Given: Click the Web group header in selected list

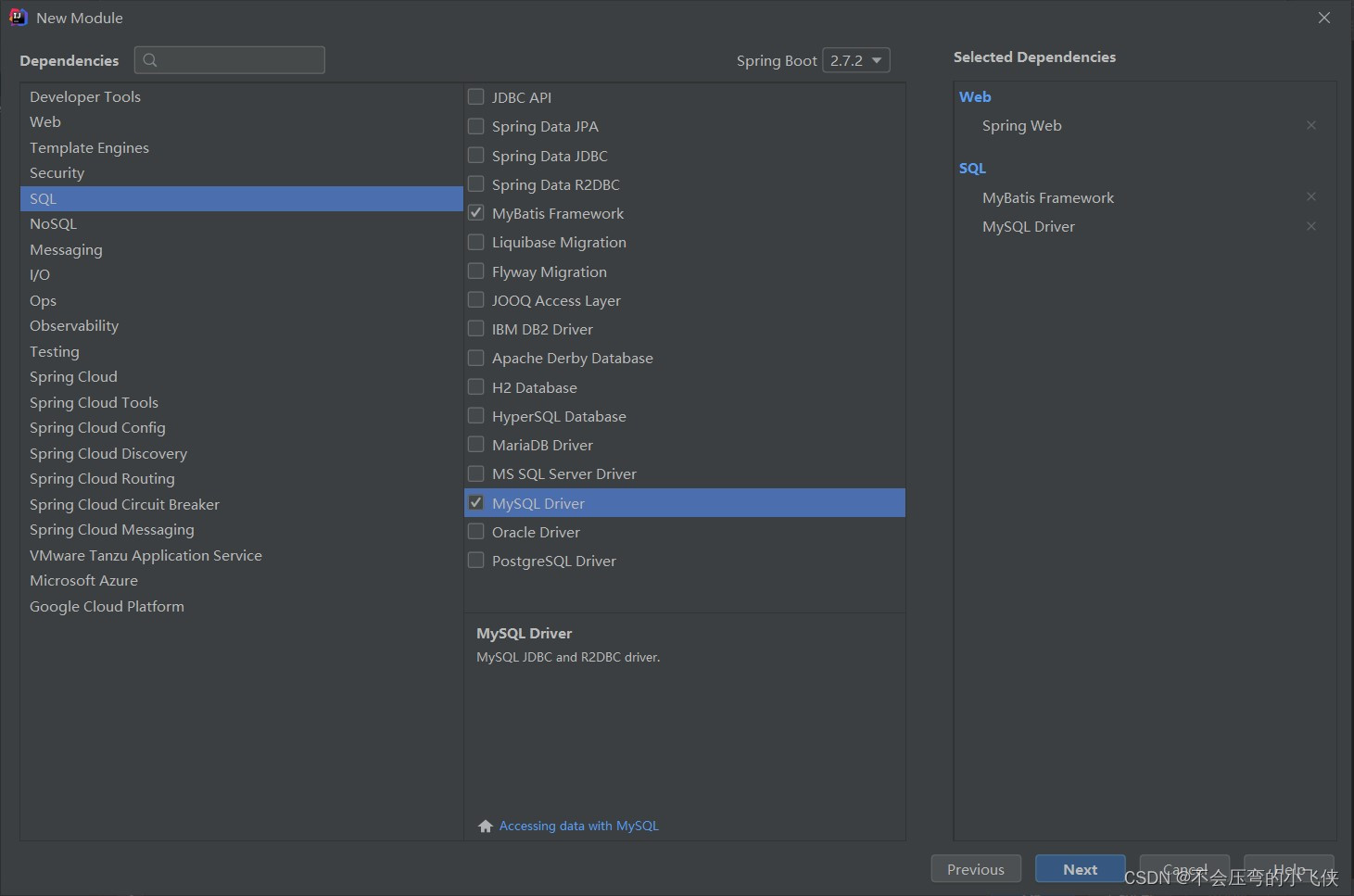Looking at the screenshot, I should click(975, 96).
